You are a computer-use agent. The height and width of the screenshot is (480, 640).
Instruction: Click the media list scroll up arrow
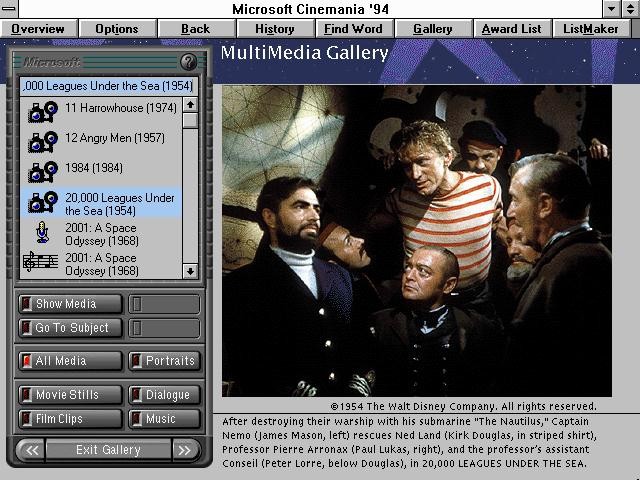pyautogui.click(x=190, y=105)
